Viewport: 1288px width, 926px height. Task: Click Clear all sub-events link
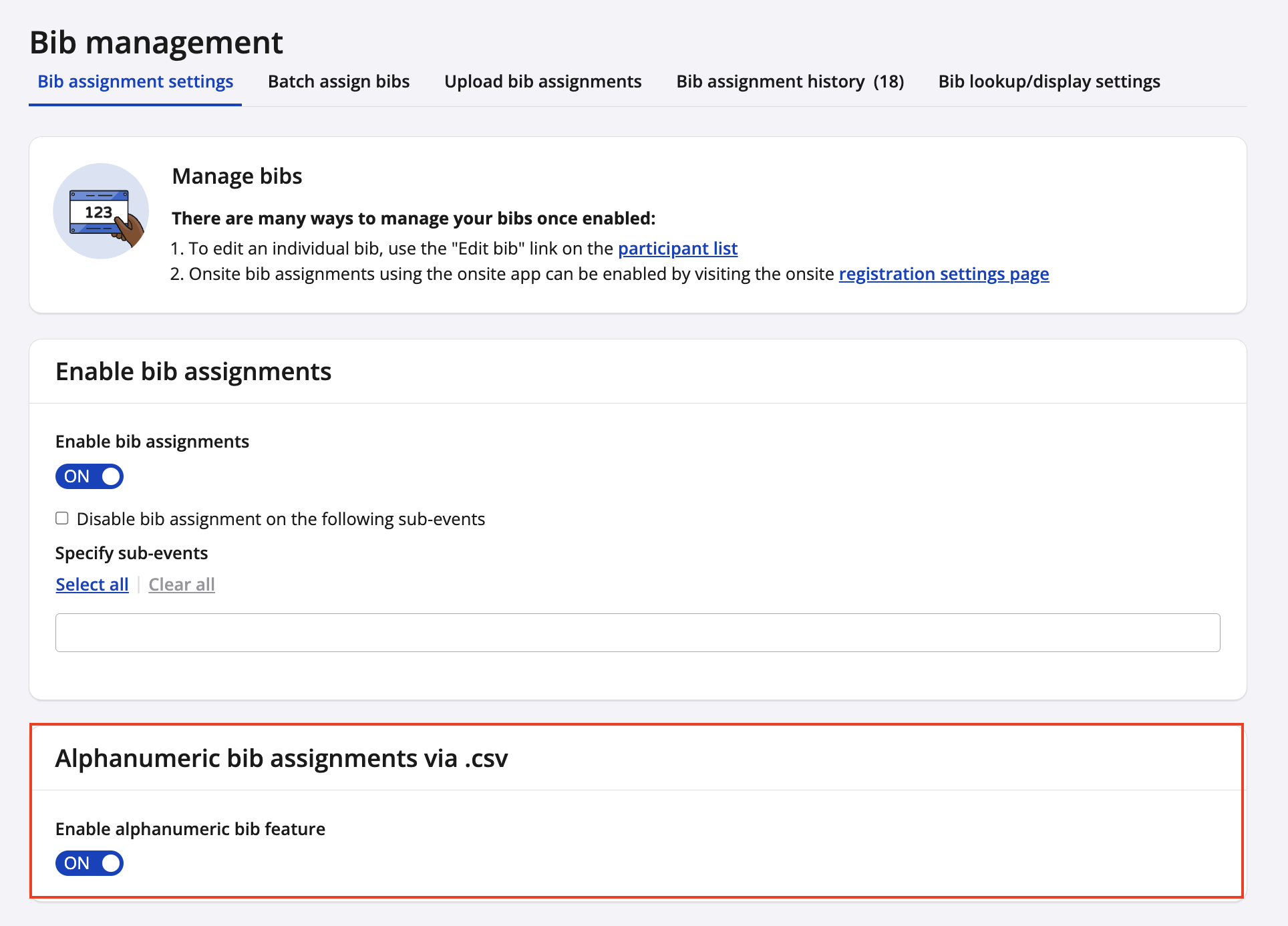click(x=182, y=585)
